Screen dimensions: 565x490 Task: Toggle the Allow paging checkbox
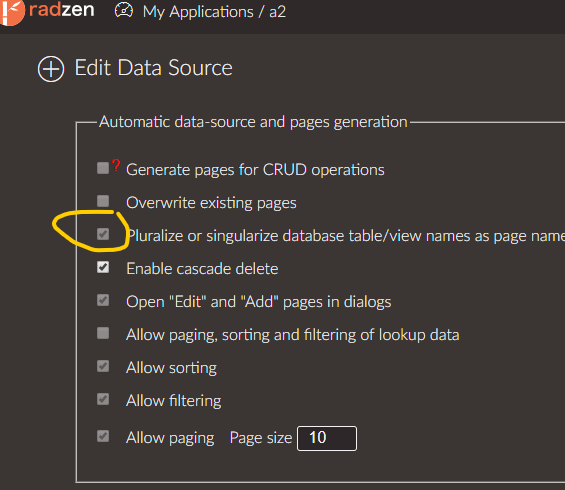pyautogui.click(x=103, y=436)
